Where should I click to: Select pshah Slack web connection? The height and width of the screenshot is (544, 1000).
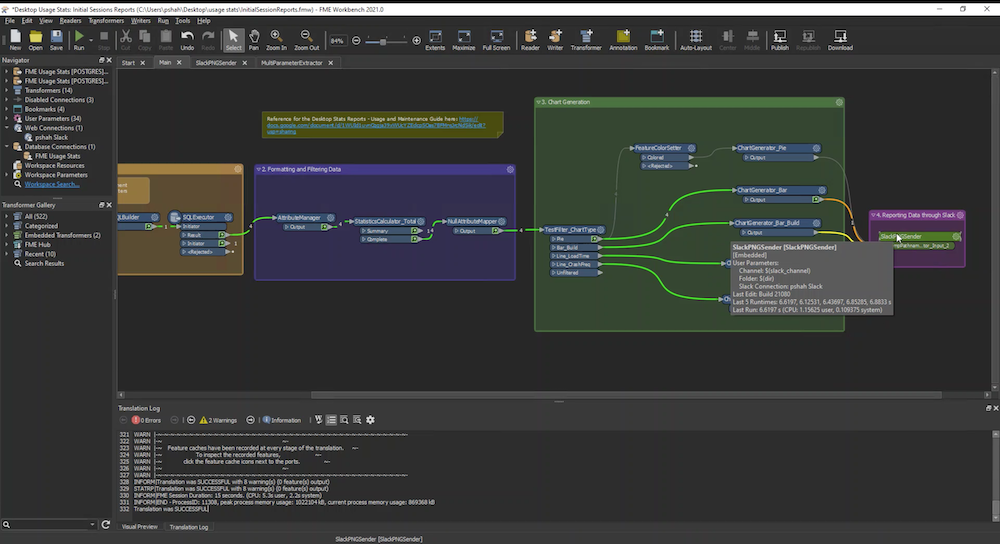(x=51, y=137)
